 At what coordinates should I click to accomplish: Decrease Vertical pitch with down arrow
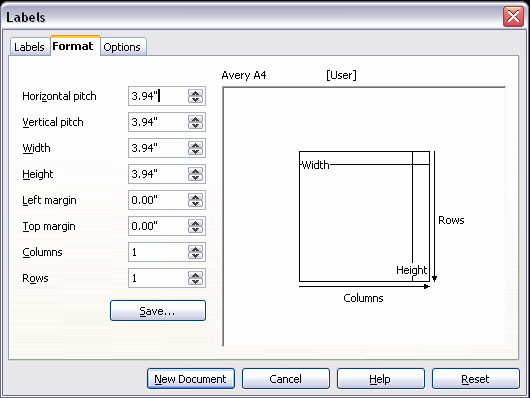tap(195, 125)
